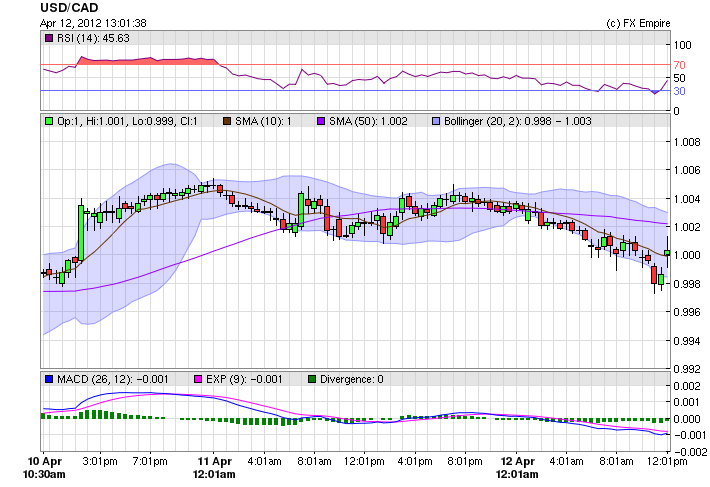Click the 50 RSI axis value
The height and width of the screenshot is (487, 710).
680,78
